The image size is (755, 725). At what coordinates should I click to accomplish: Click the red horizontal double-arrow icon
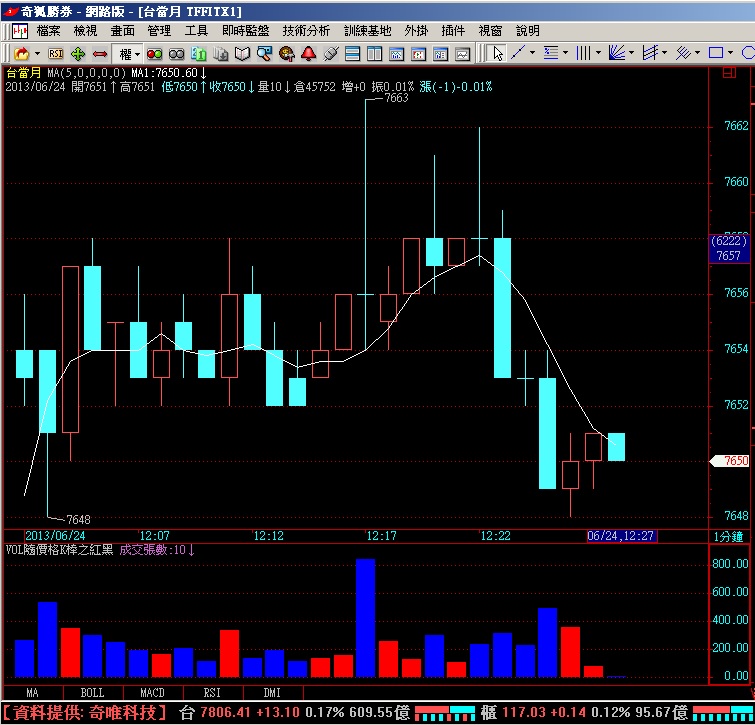(x=99, y=53)
